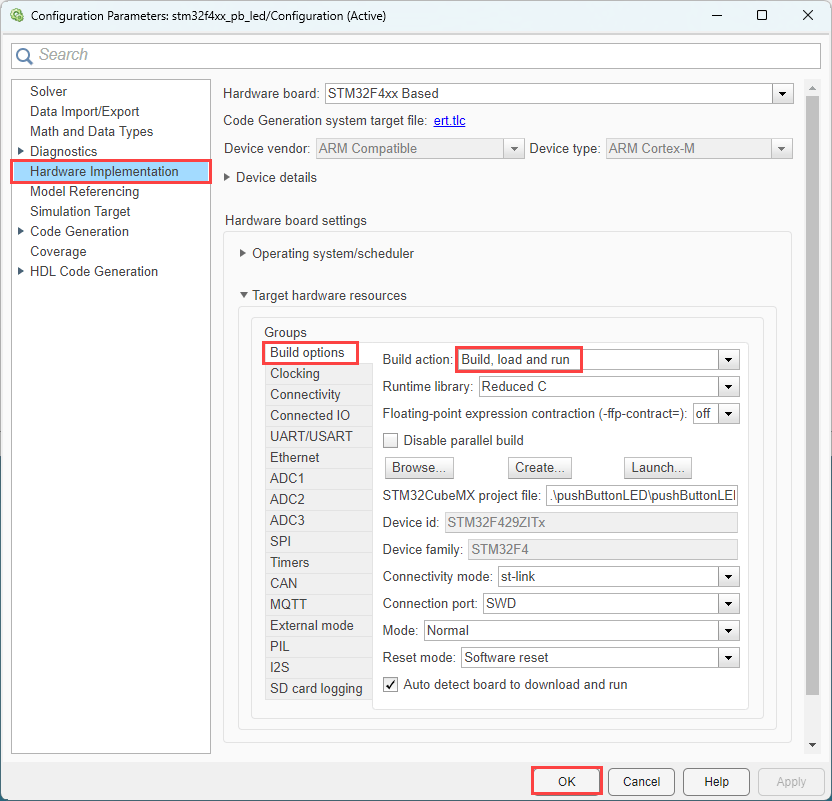Open the Runtime library dropdown
Viewport: 832px width, 801px height.
[729, 387]
